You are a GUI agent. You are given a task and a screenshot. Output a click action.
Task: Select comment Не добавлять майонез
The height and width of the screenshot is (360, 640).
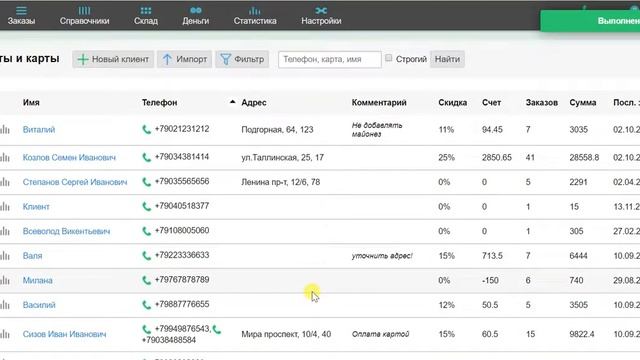click(377, 129)
